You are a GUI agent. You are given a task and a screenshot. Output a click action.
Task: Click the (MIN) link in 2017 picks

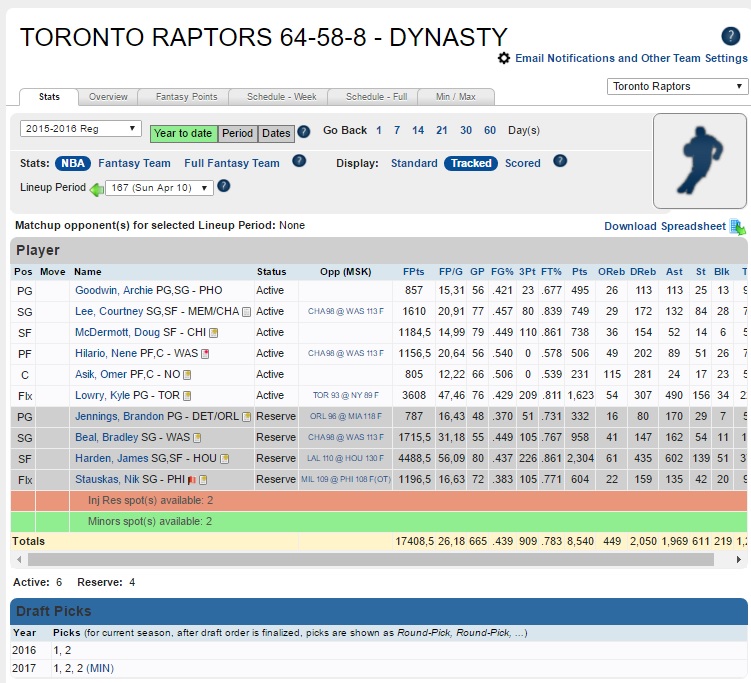tap(100, 668)
